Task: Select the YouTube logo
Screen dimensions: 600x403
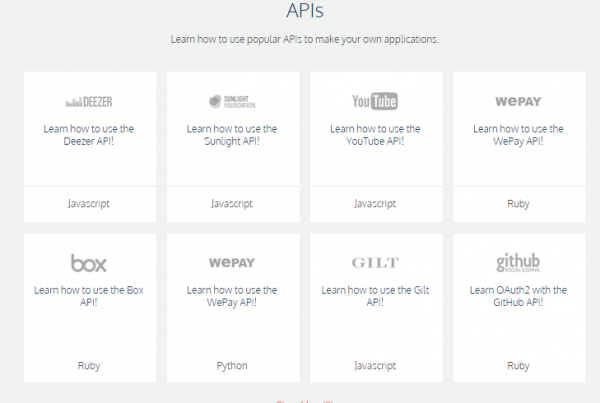Action: click(x=375, y=101)
